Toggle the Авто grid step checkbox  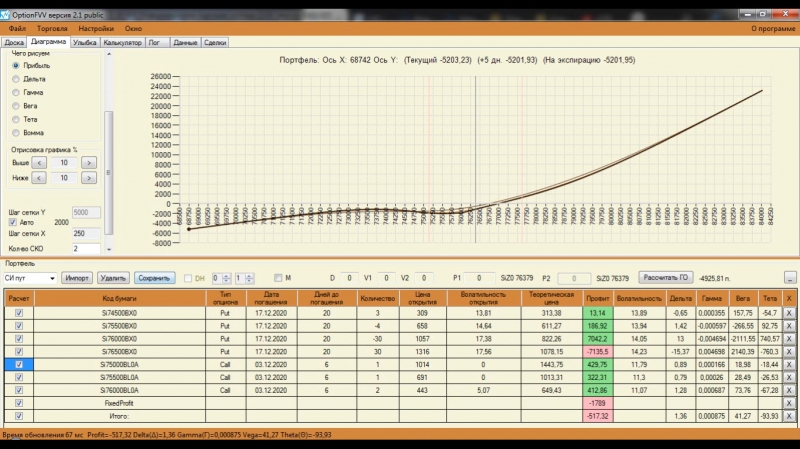pos(13,222)
